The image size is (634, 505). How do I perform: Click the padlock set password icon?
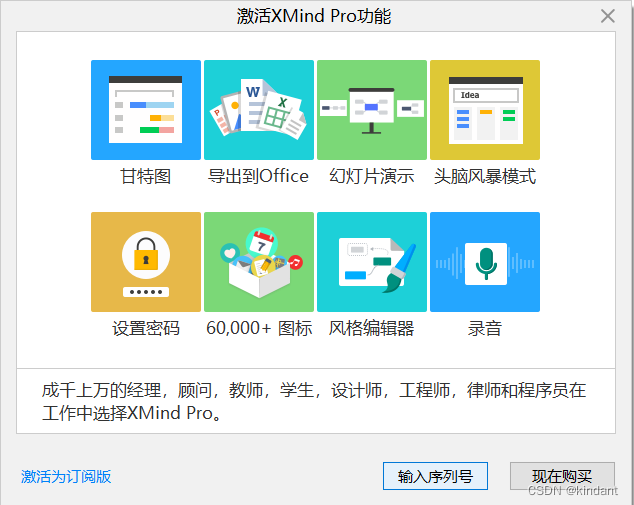tap(146, 262)
